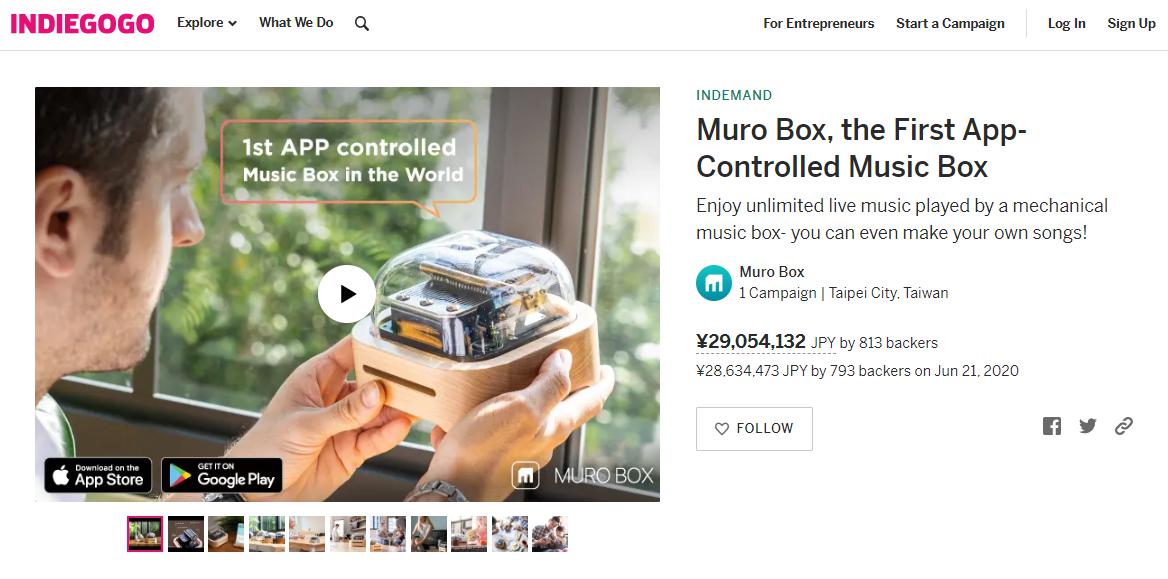Open For Entrepreneurs menu item
The height and width of the screenshot is (579, 1168).
(819, 24)
